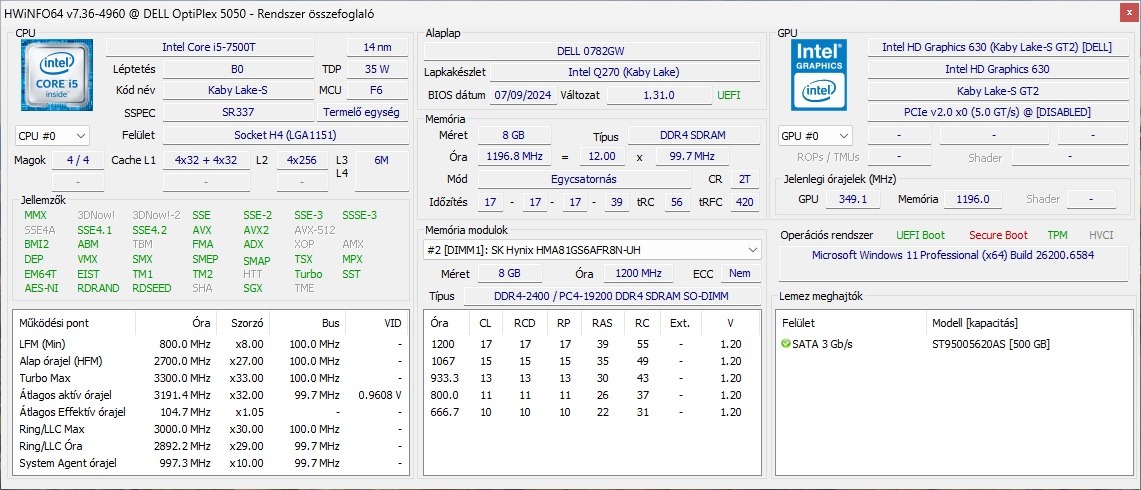Select the System Agent órajel row
Image resolution: width=1141 pixels, height=490 pixels.
211,463
